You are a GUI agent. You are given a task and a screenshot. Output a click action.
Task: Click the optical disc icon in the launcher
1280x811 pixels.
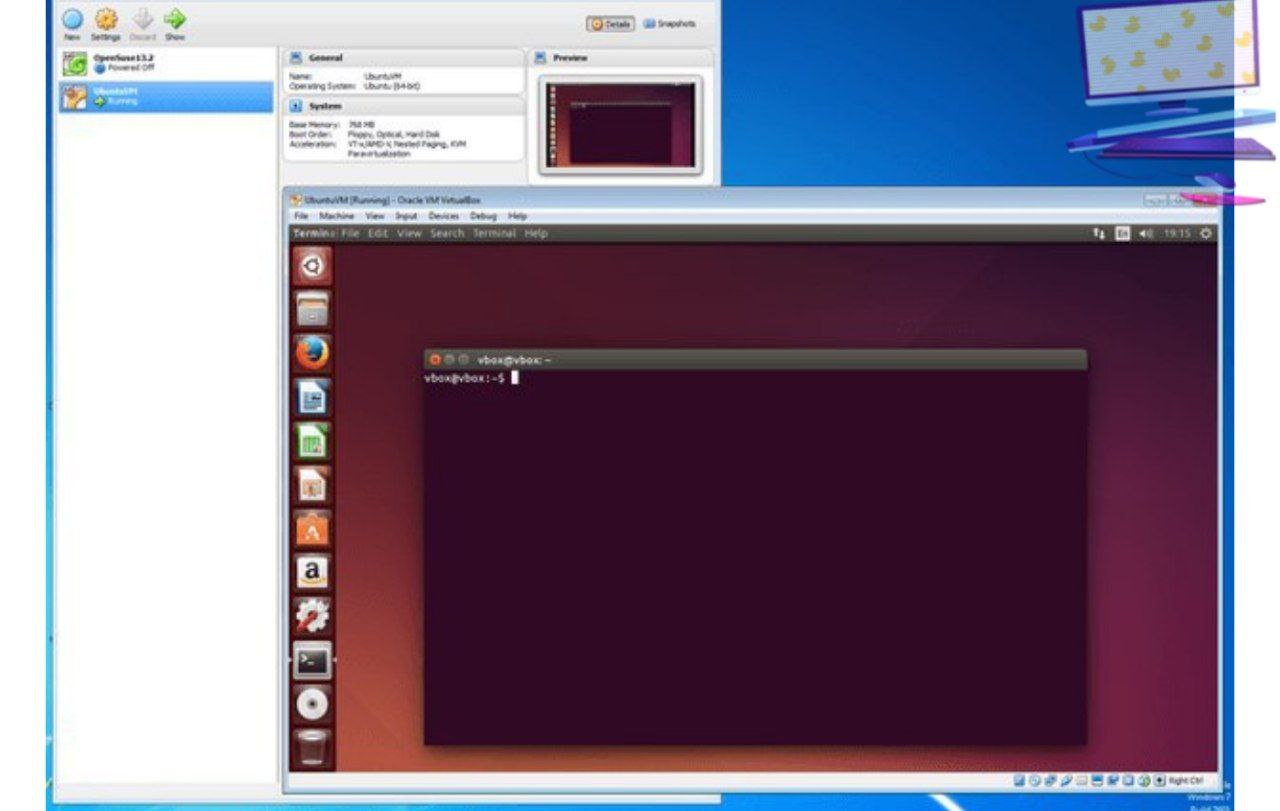pos(313,704)
